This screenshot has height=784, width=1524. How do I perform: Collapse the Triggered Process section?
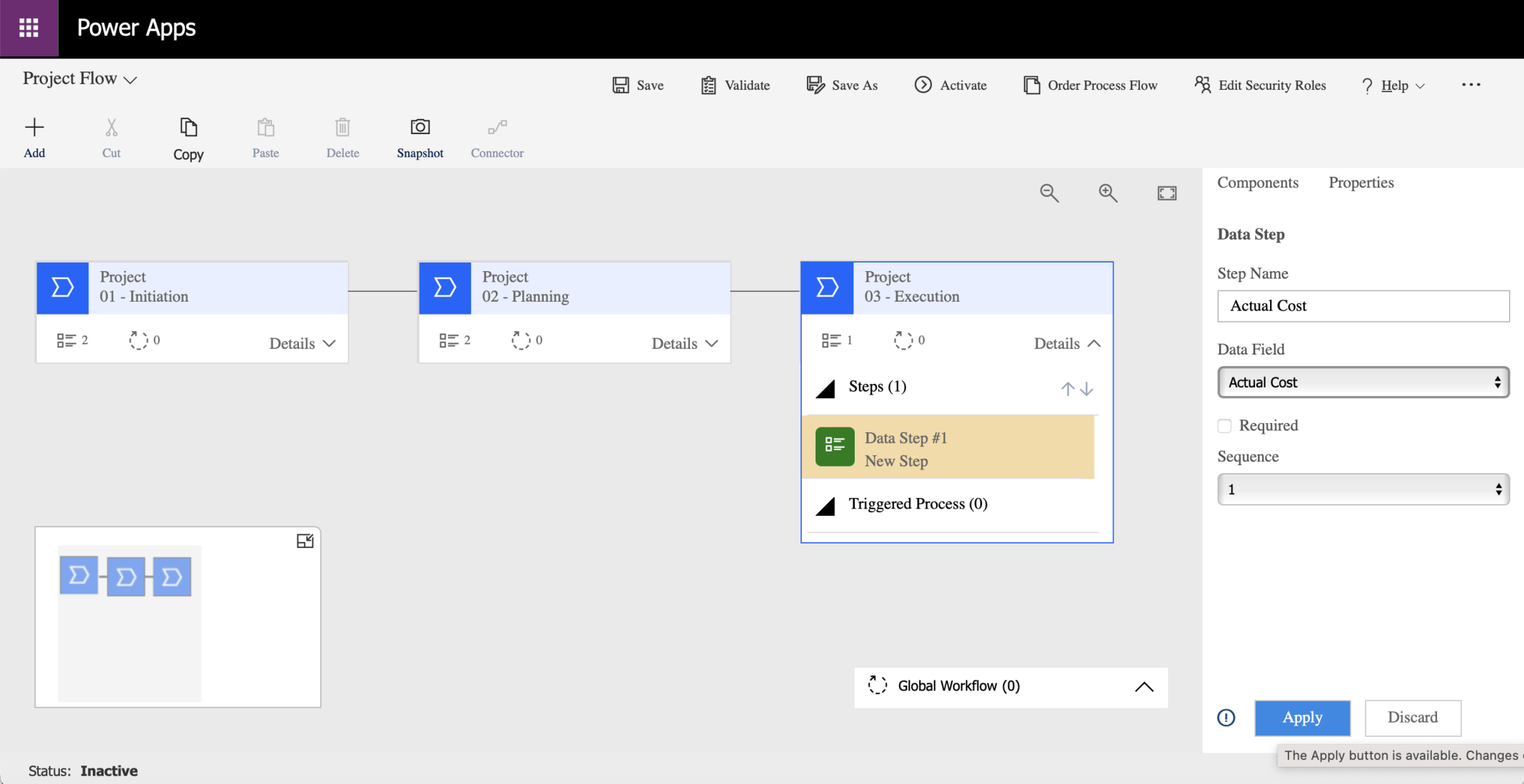coord(825,506)
